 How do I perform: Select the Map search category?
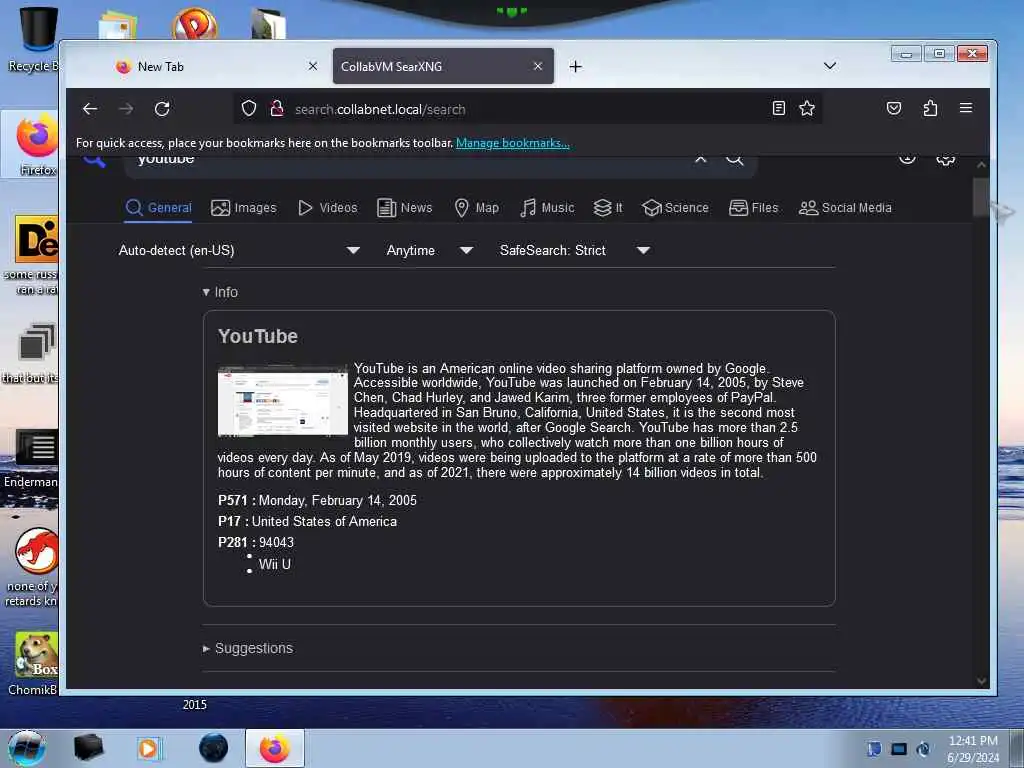(x=477, y=208)
